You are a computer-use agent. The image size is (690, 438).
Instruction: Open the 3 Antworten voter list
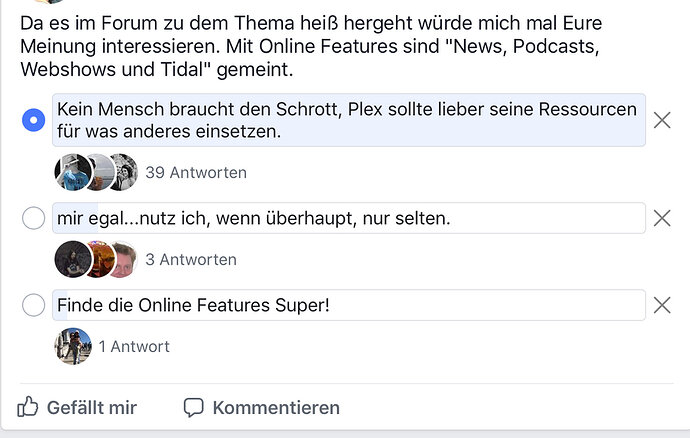191,259
